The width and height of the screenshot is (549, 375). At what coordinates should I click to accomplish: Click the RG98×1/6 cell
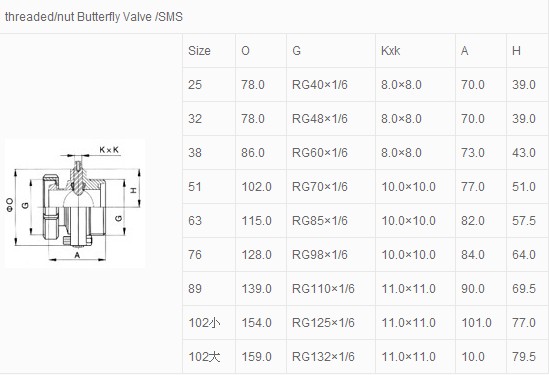pos(331,255)
